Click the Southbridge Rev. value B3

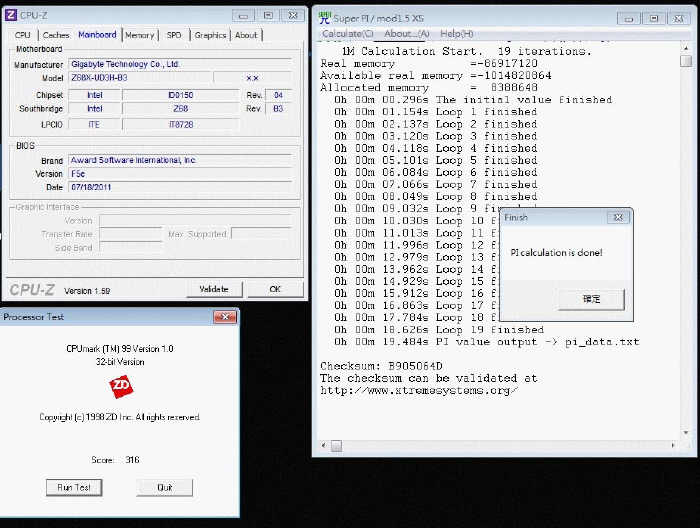(279, 108)
